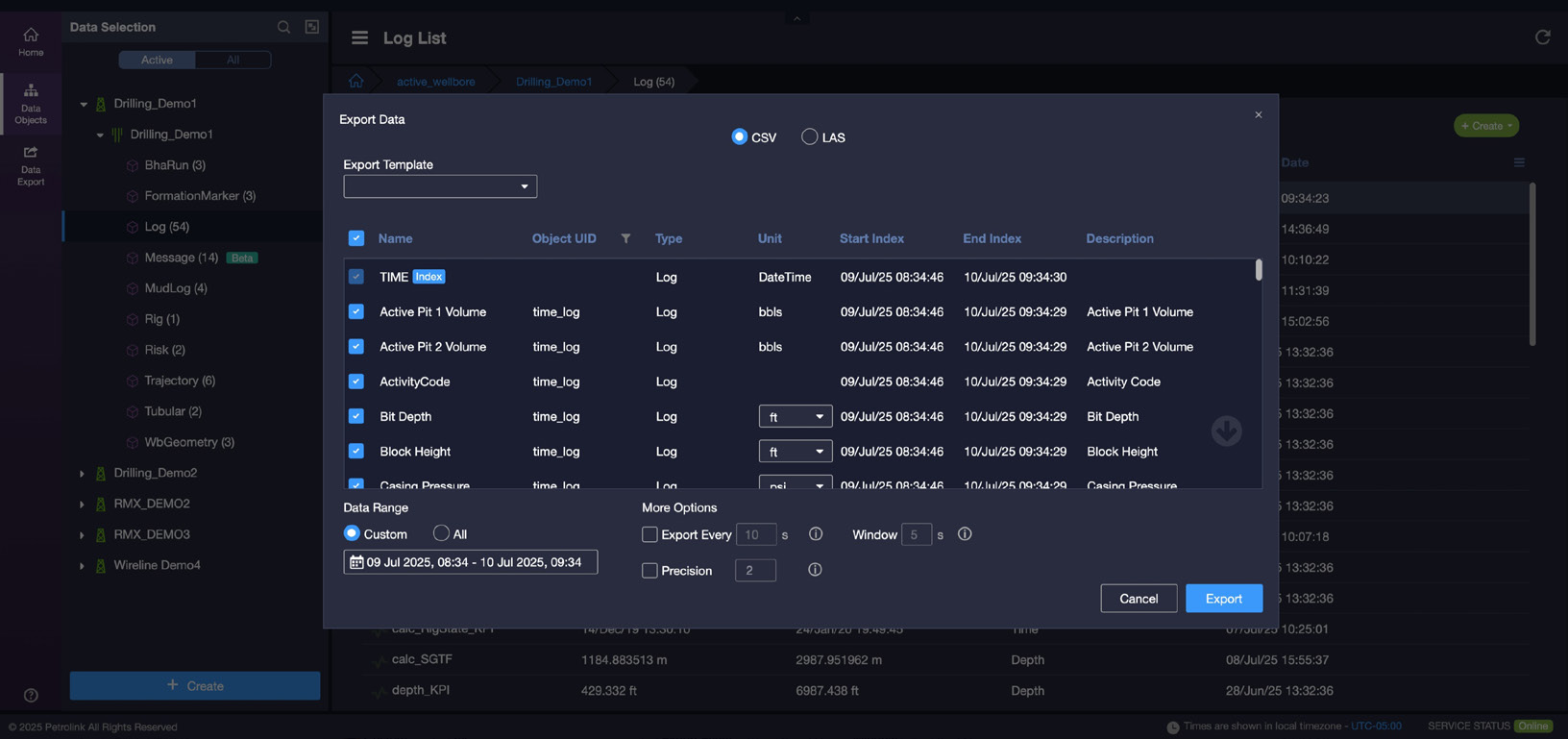Expand the Drilling_Demo2 tree node
This screenshot has width=1568, height=739.
pos(83,473)
